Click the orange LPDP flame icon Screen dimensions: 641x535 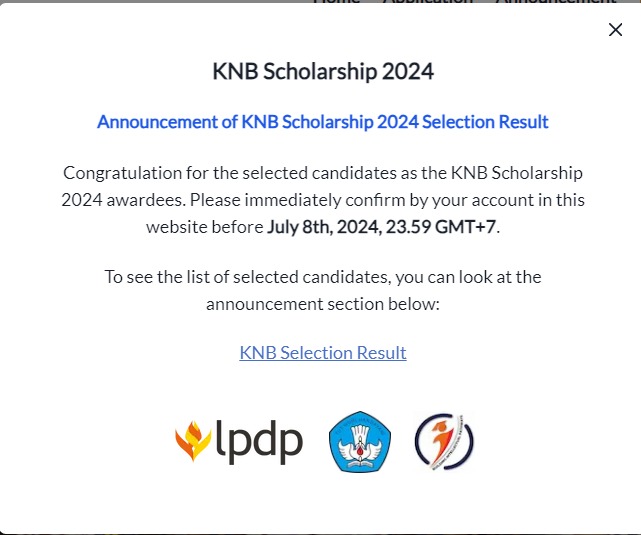point(192,441)
